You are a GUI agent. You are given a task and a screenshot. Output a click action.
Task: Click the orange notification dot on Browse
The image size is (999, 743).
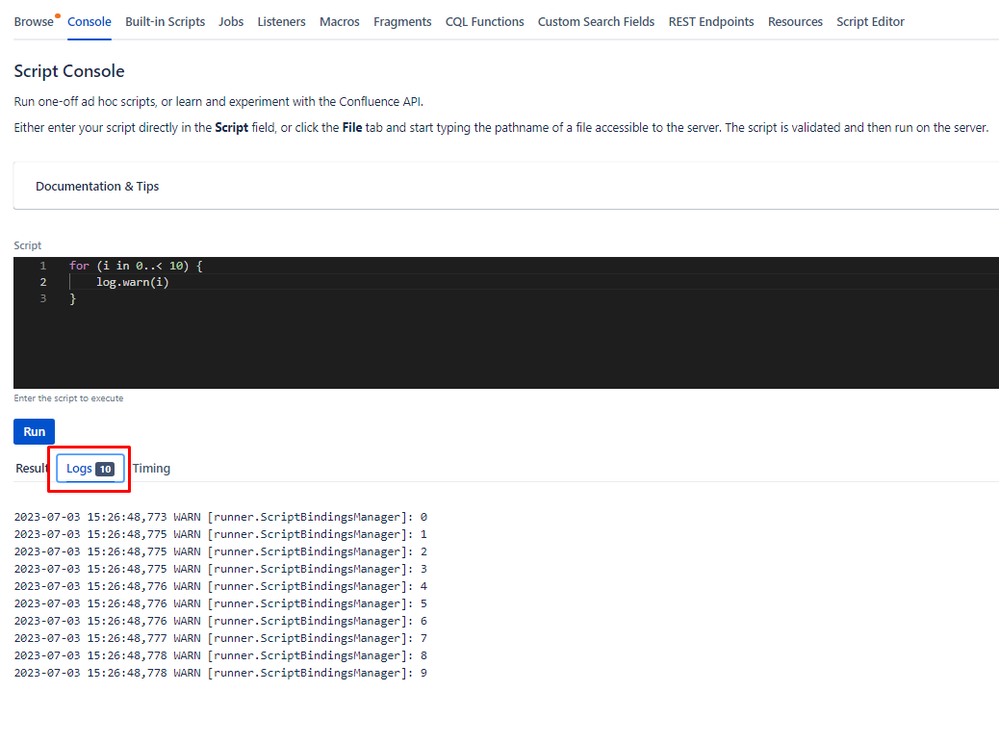[57, 15]
